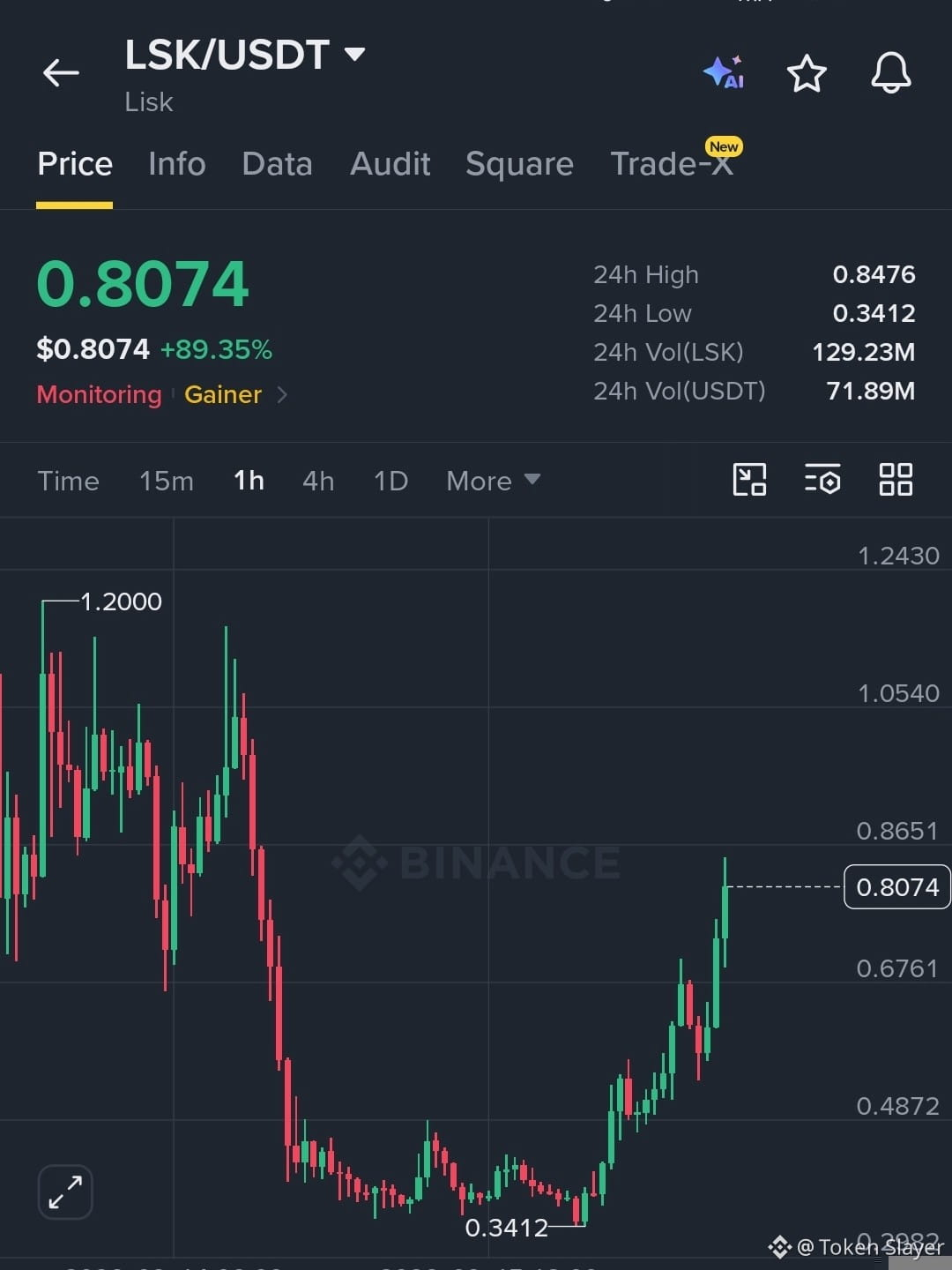The width and height of the screenshot is (952, 1270).
Task: Open the chart indicator settings icon
Action: point(822,480)
